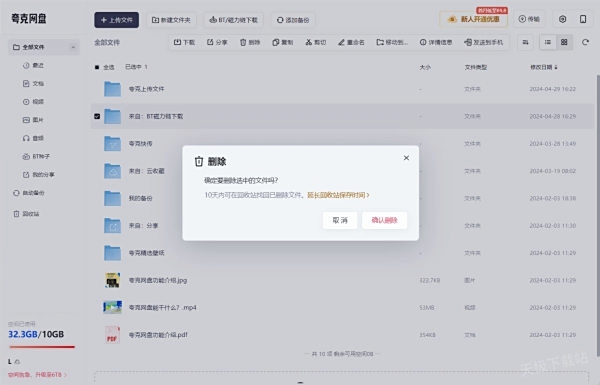Uncheck the selected 来自:BT磁力链下载 folder checkbox
The height and width of the screenshot is (385, 600).
click(x=97, y=116)
